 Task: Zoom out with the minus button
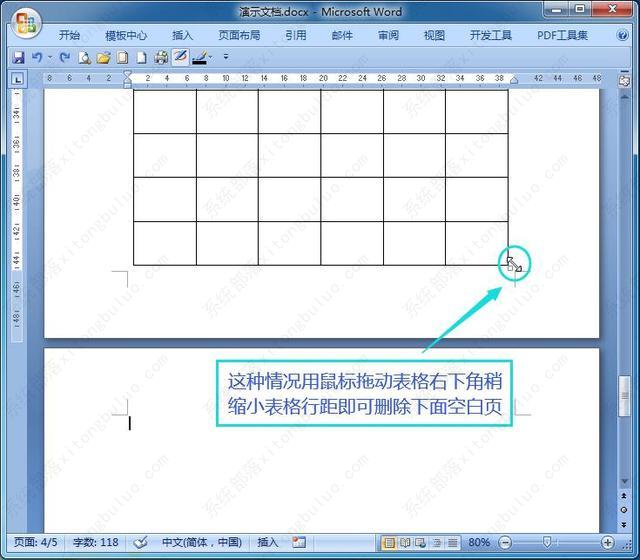coord(505,542)
